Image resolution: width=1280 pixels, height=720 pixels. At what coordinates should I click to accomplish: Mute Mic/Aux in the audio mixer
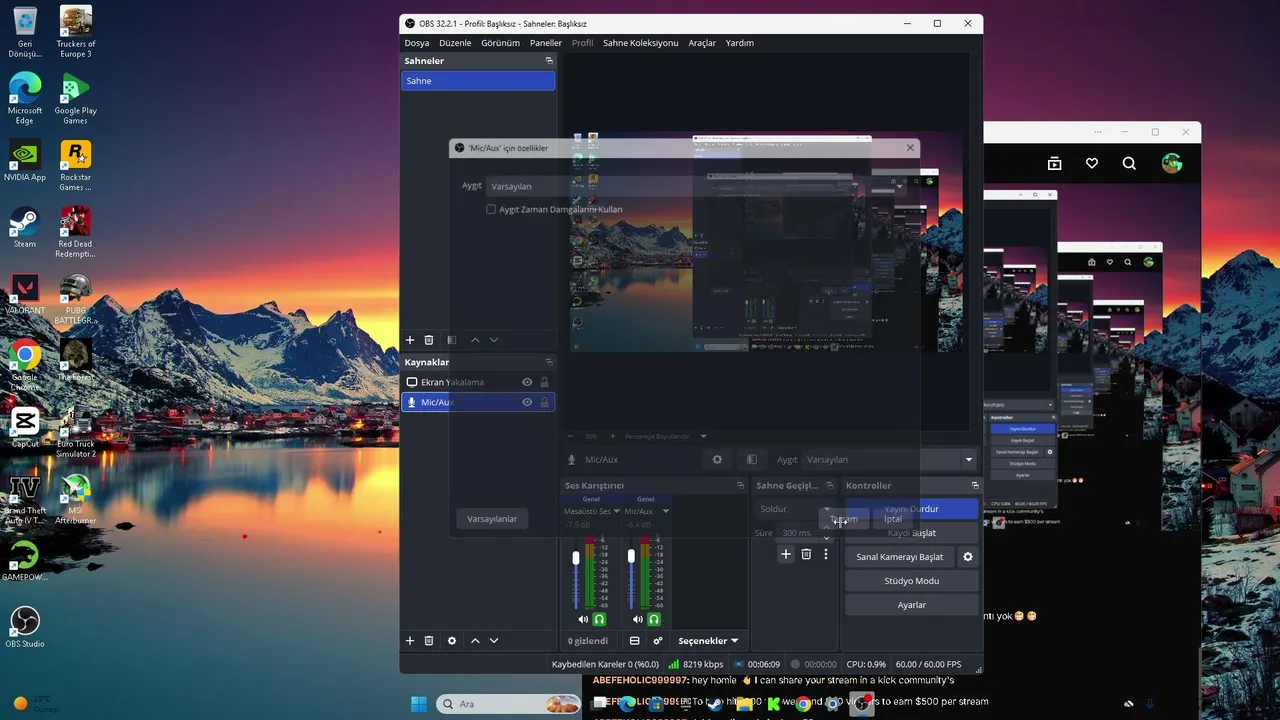click(637, 620)
